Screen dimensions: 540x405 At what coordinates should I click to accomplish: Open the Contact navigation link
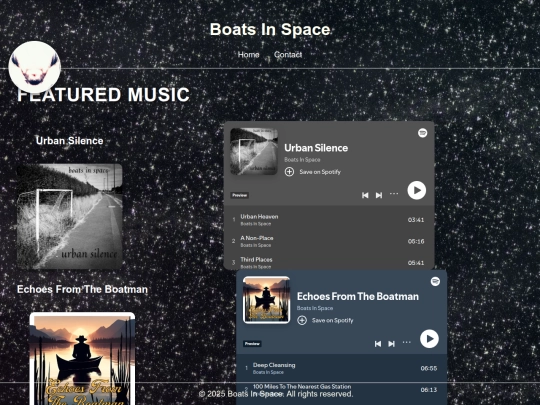(288, 54)
